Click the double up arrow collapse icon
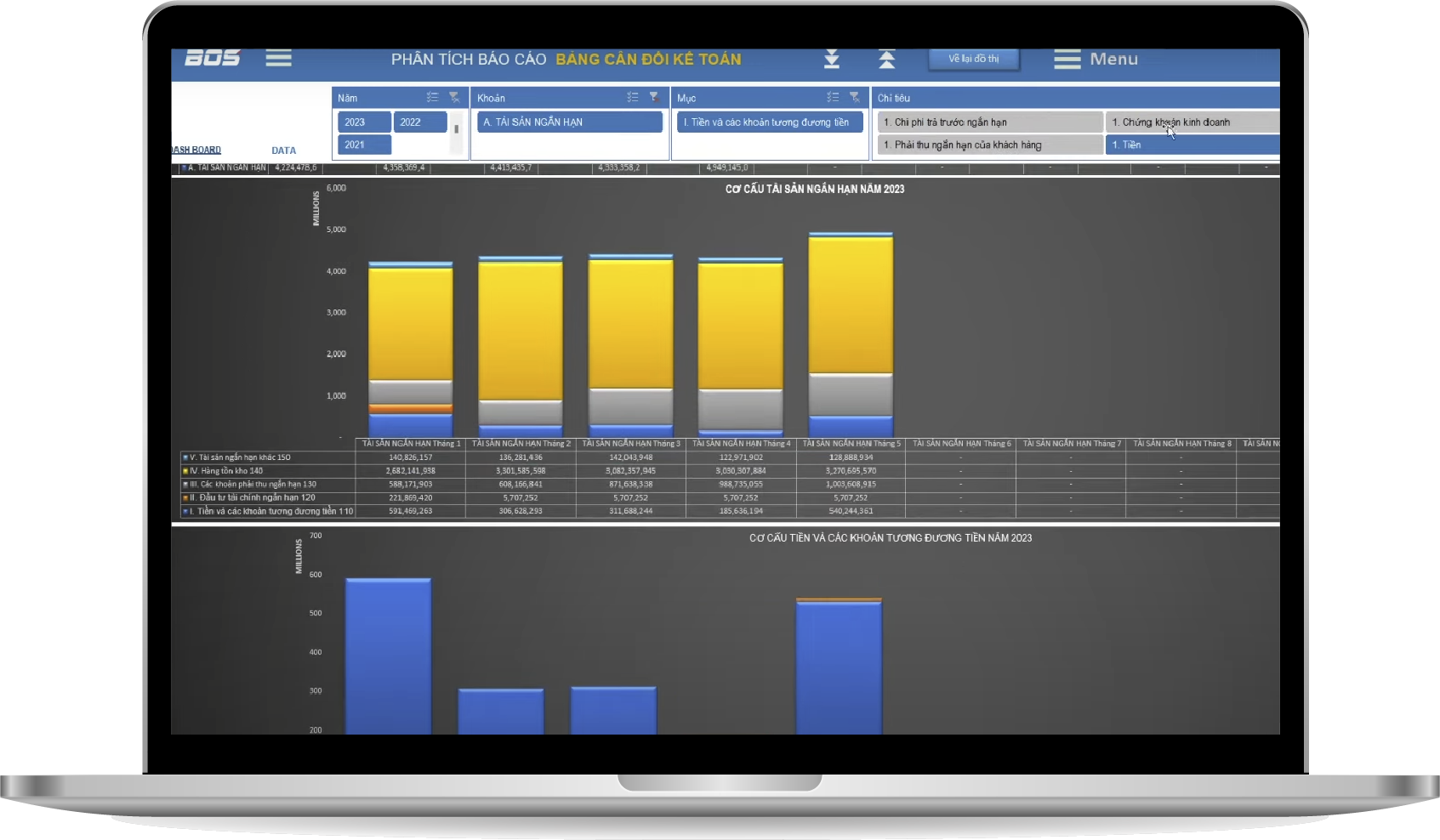The height and width of the screenshot is (840, 1440). point(886,59)
